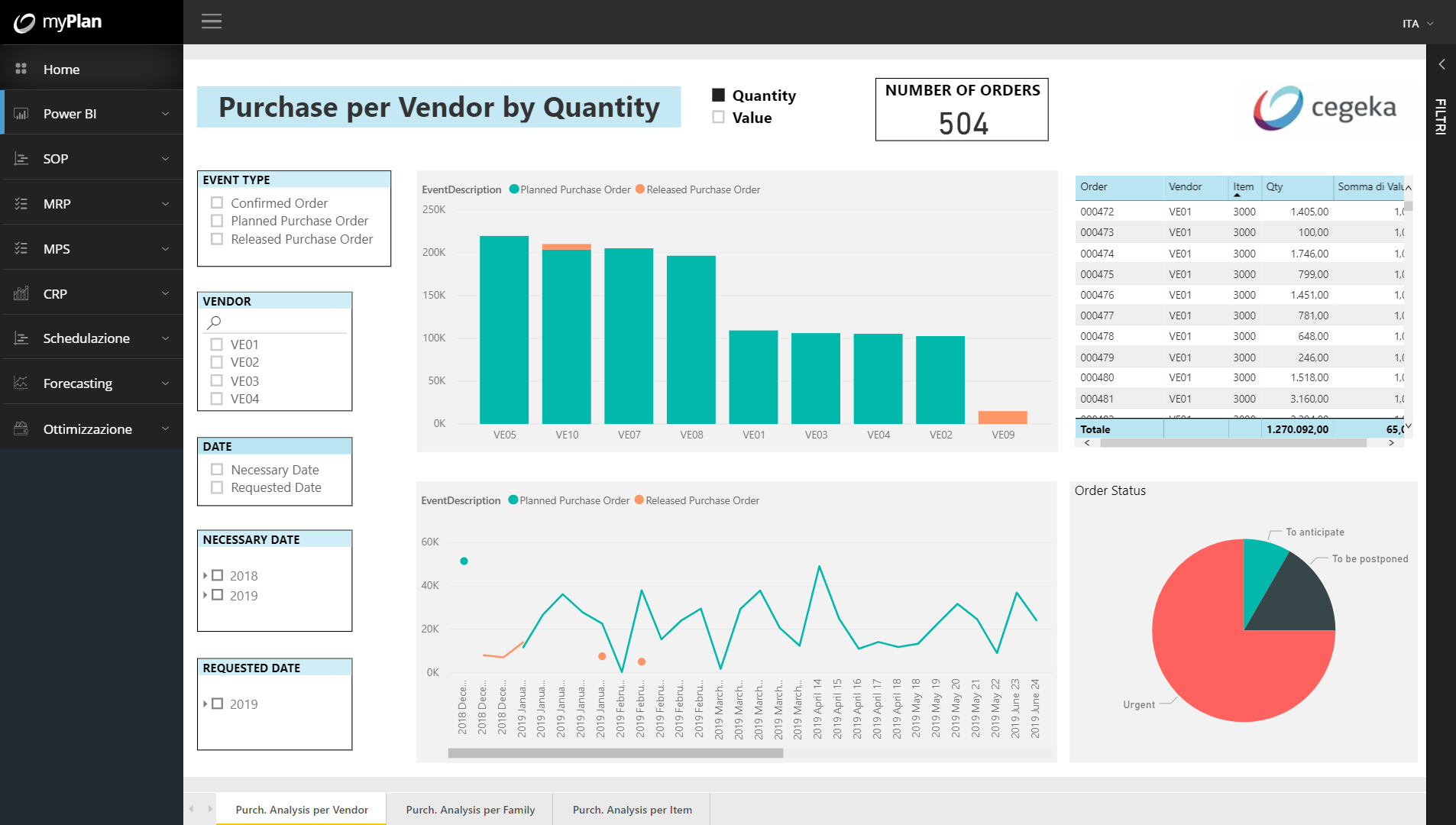
Task: Click the SOP sidebar icon
Action: click(21, 159)
